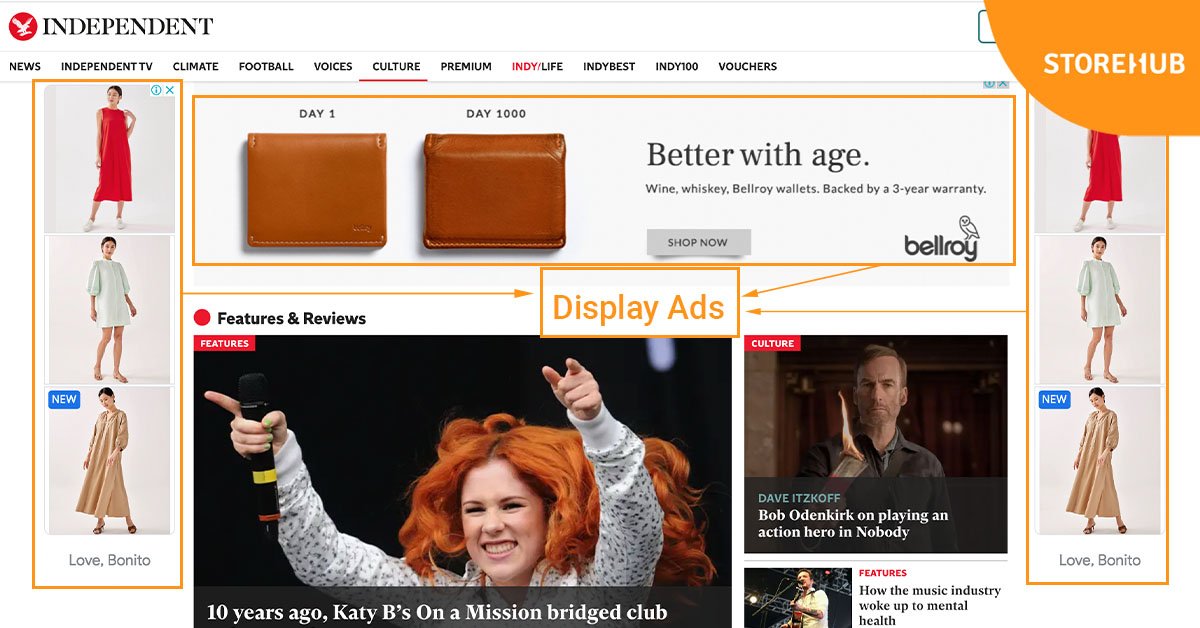This screenshot has width=1200, height=628.
Task: Visit the INDY100 link
Action: 677,67
